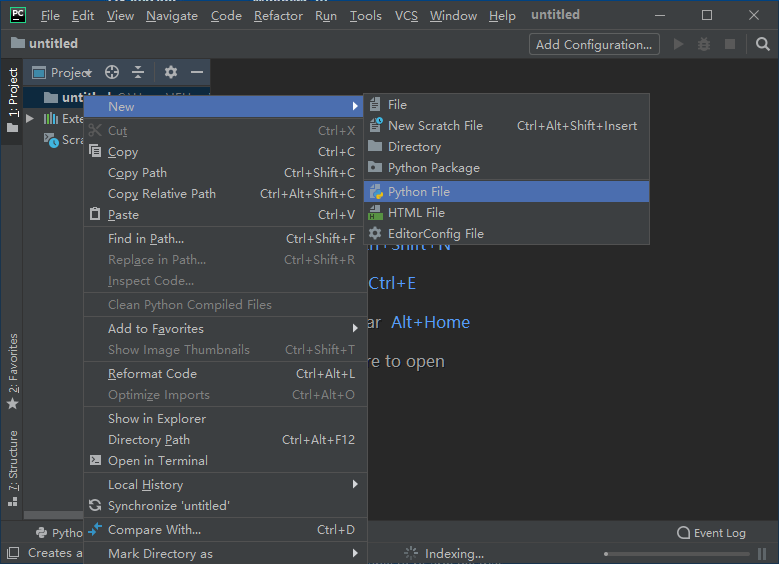Expand the External Libraries tree node
The width and height of the screenshot is (779, 564).
point(30,118)
